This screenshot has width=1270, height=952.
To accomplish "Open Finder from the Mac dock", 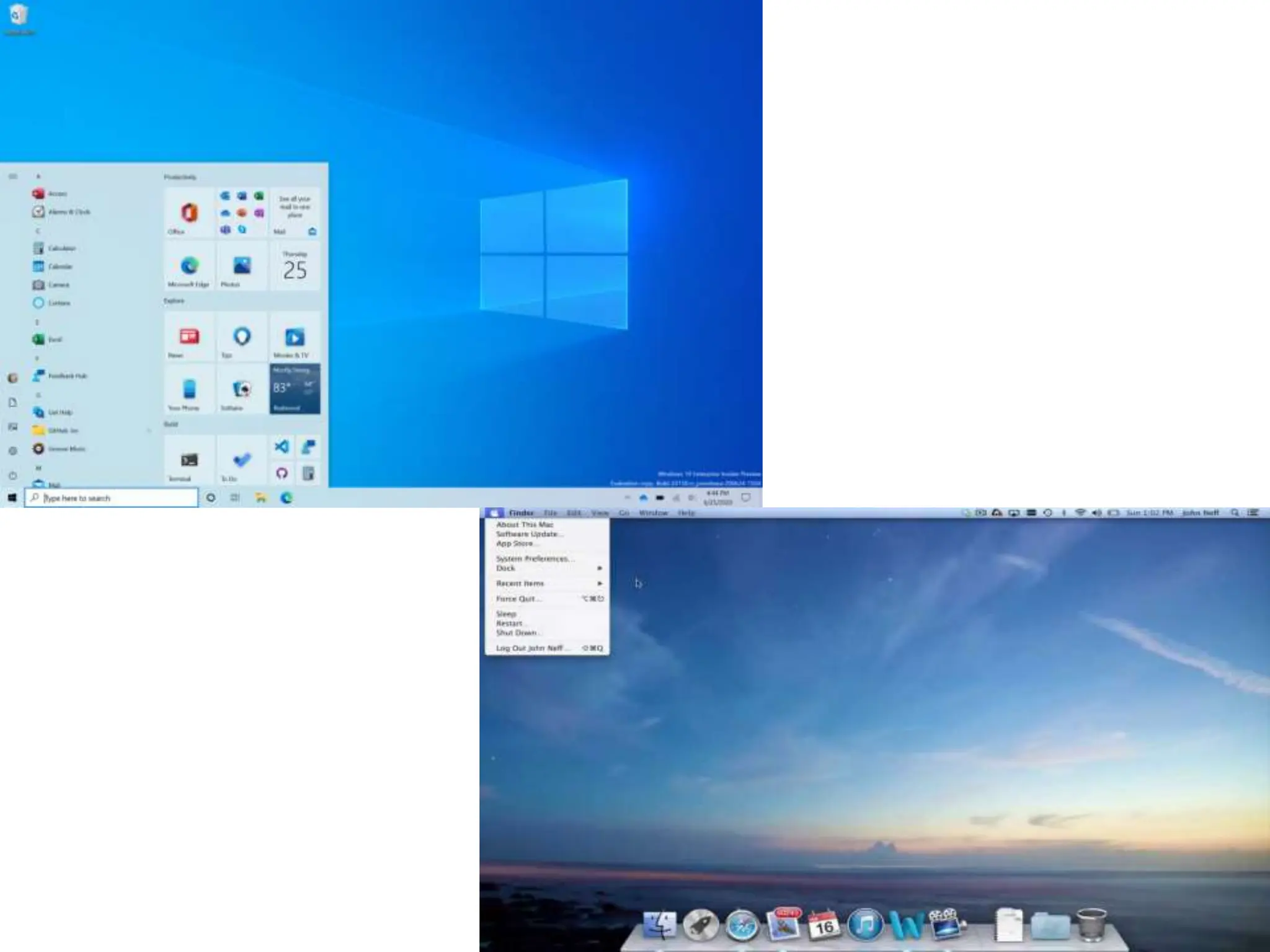I will click(659, 927).
